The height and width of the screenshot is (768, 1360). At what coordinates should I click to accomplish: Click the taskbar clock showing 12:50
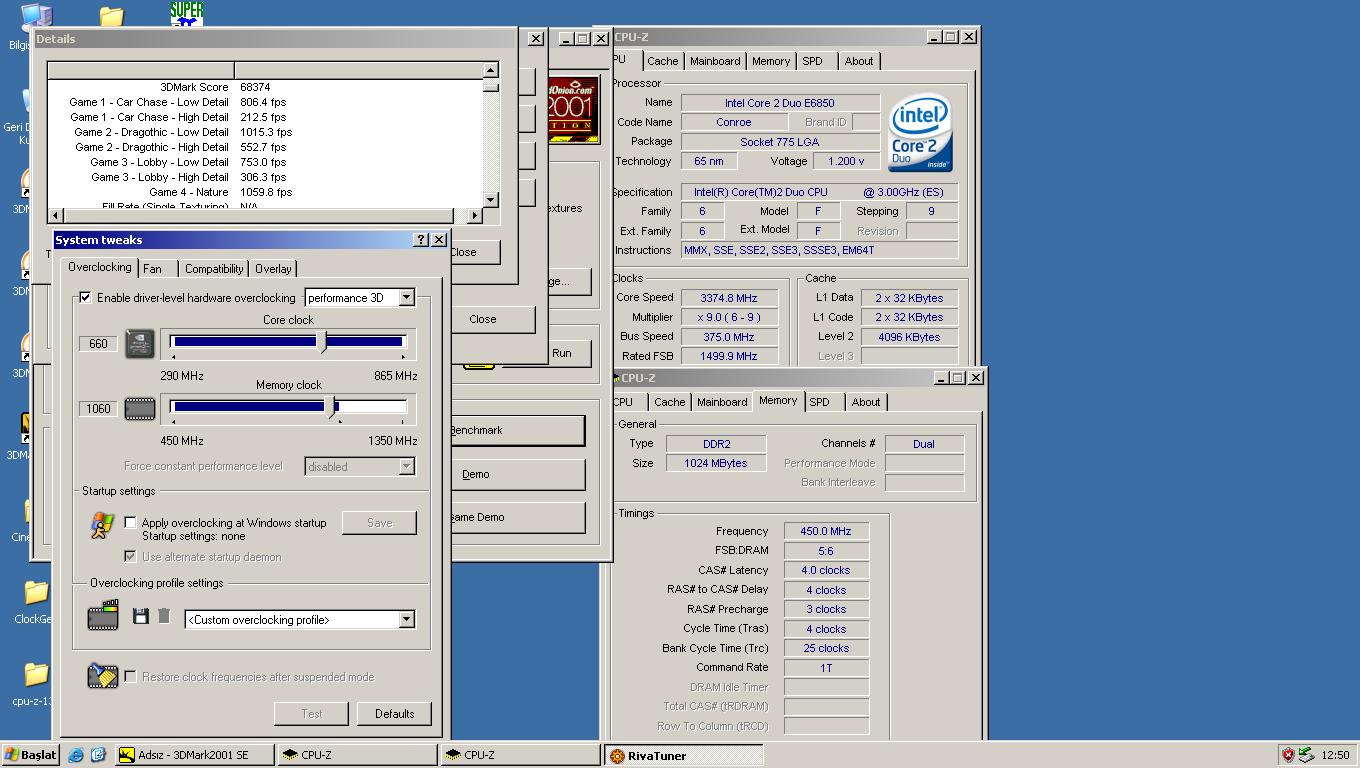pos(1335,755)
